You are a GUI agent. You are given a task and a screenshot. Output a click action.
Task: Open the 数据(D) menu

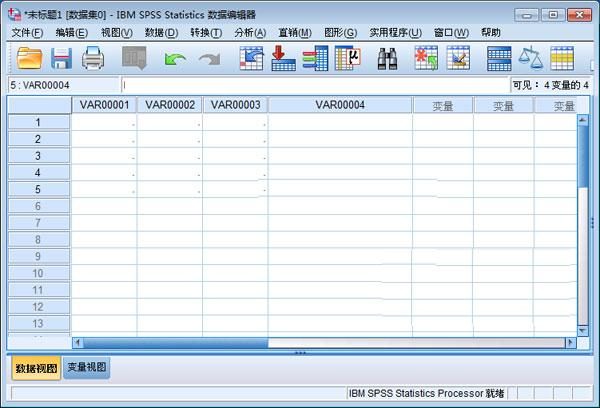click(x=161, y=33)
